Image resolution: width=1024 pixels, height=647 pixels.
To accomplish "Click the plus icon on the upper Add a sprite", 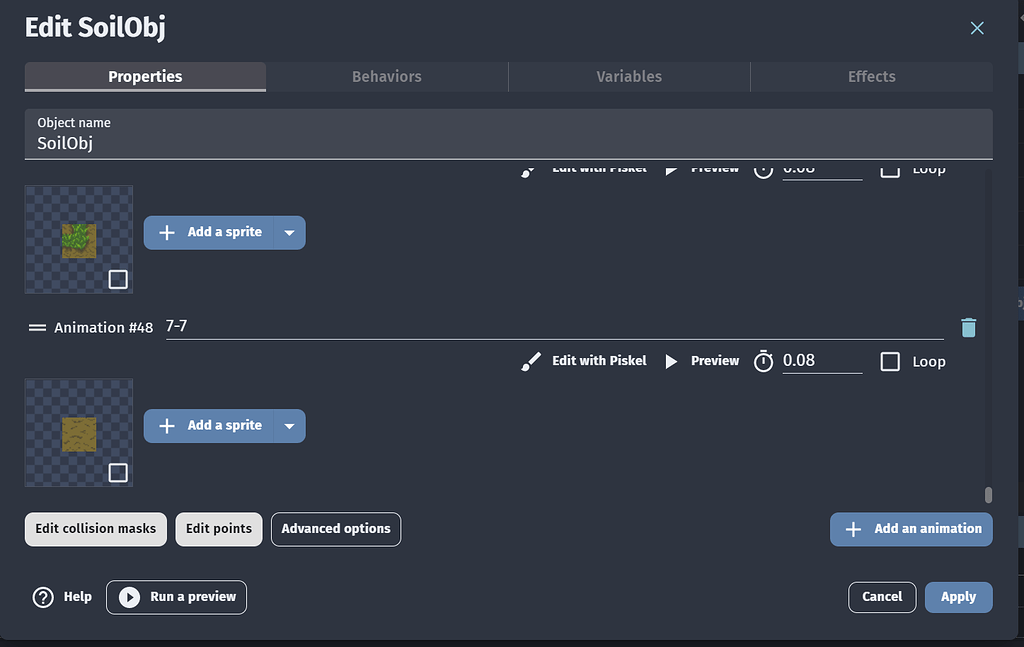I will click(x=166, y=232).
